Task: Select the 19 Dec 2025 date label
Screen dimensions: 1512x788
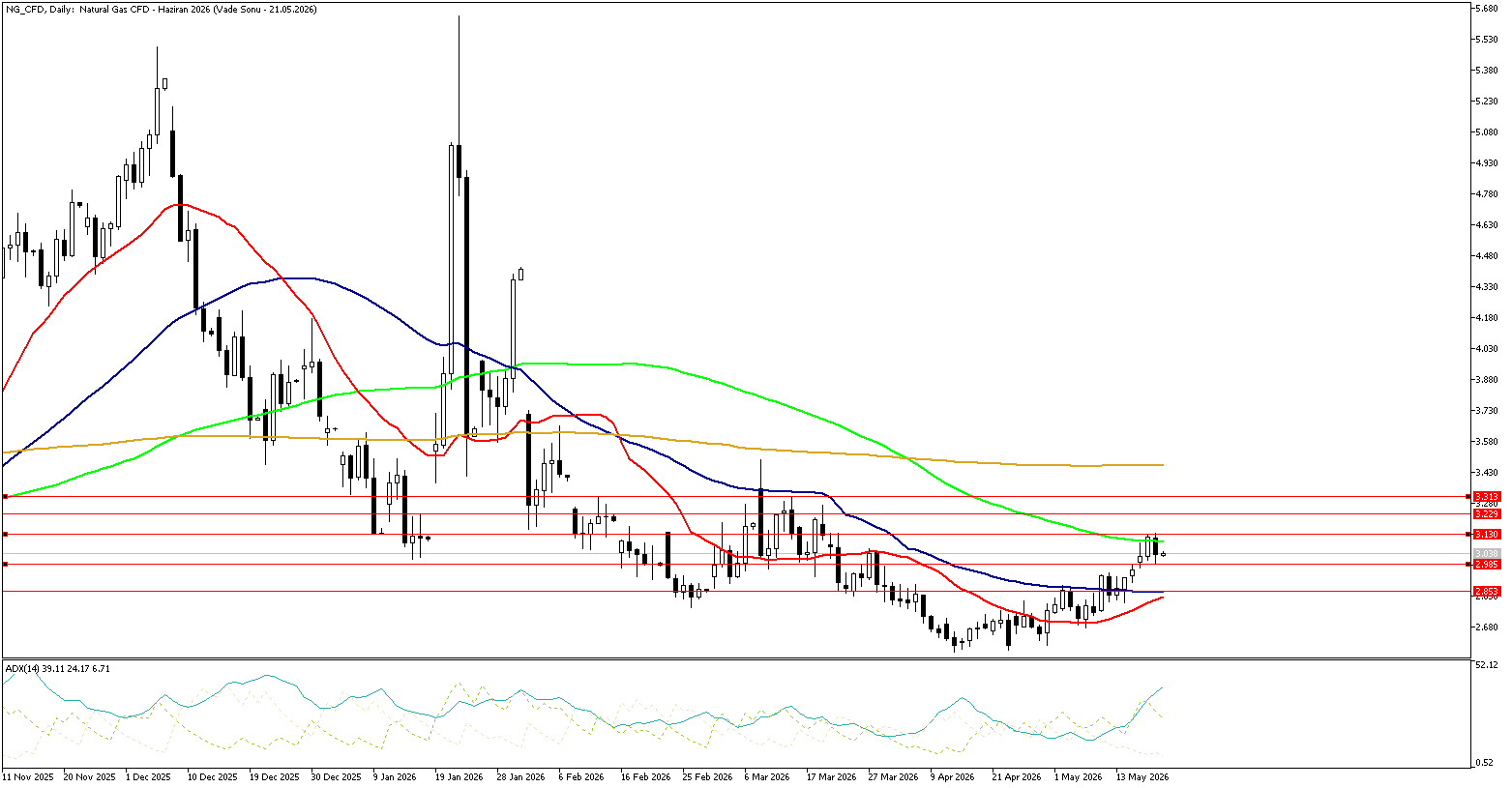Action: pos(273,776)
